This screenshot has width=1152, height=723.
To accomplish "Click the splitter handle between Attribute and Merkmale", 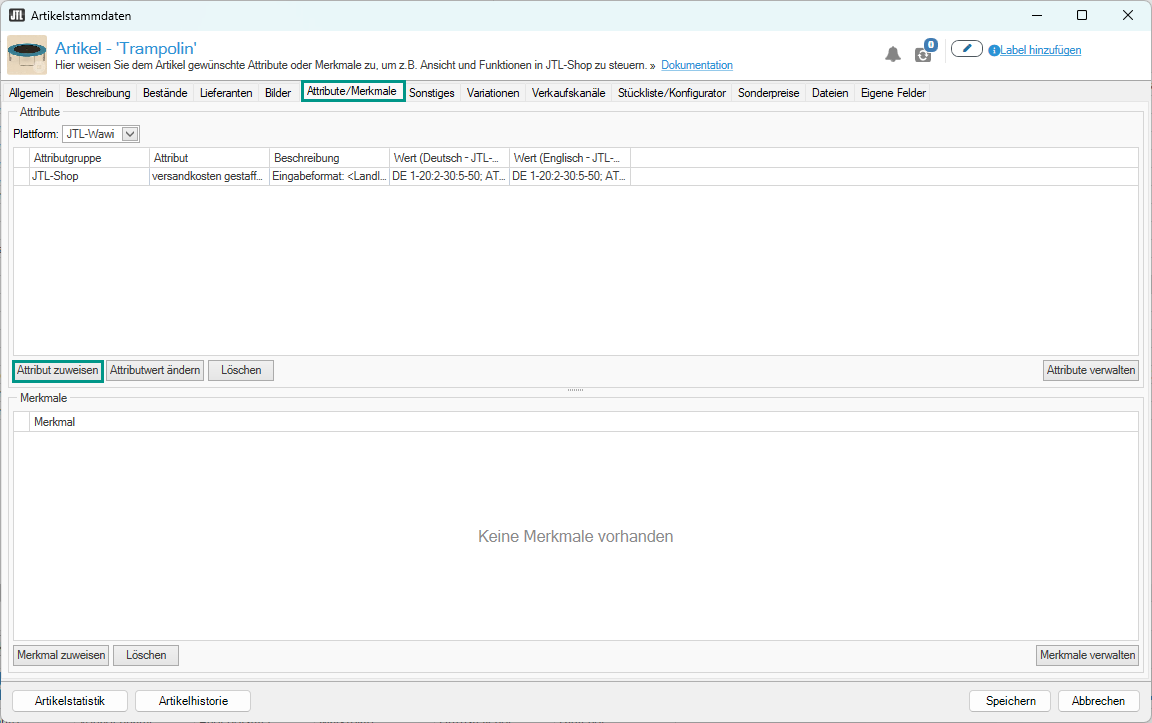I will 575,390.
